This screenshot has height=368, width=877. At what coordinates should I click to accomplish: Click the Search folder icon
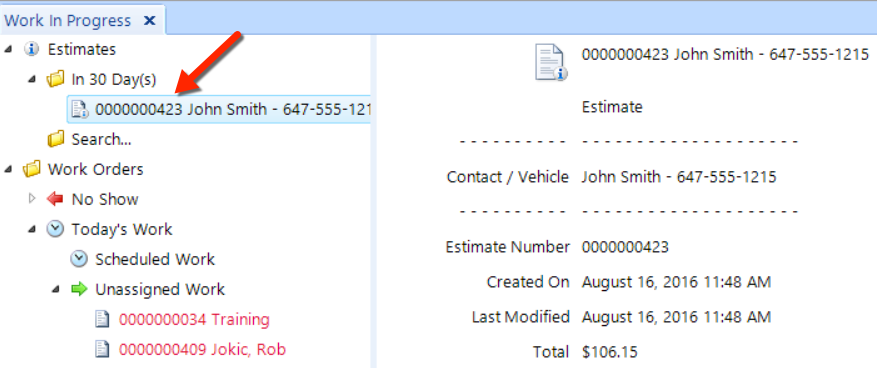[x=55, y=139]
